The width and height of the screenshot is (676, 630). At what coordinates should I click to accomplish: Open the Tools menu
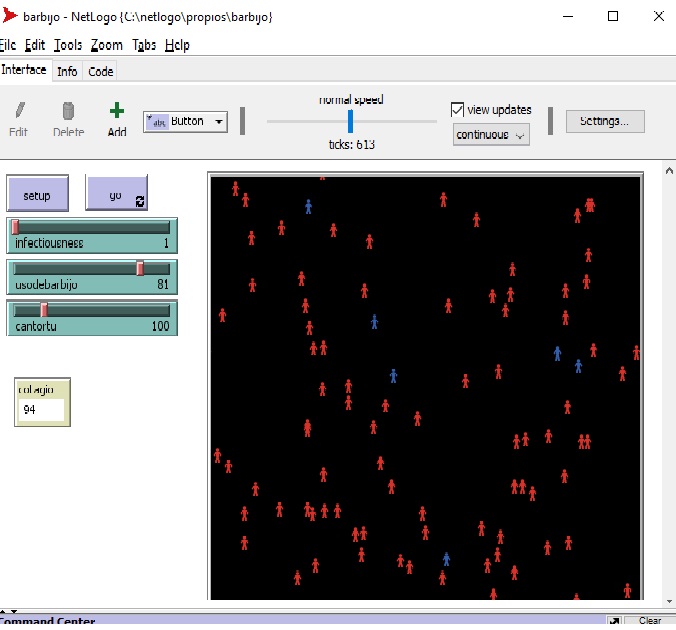point(68,45)
